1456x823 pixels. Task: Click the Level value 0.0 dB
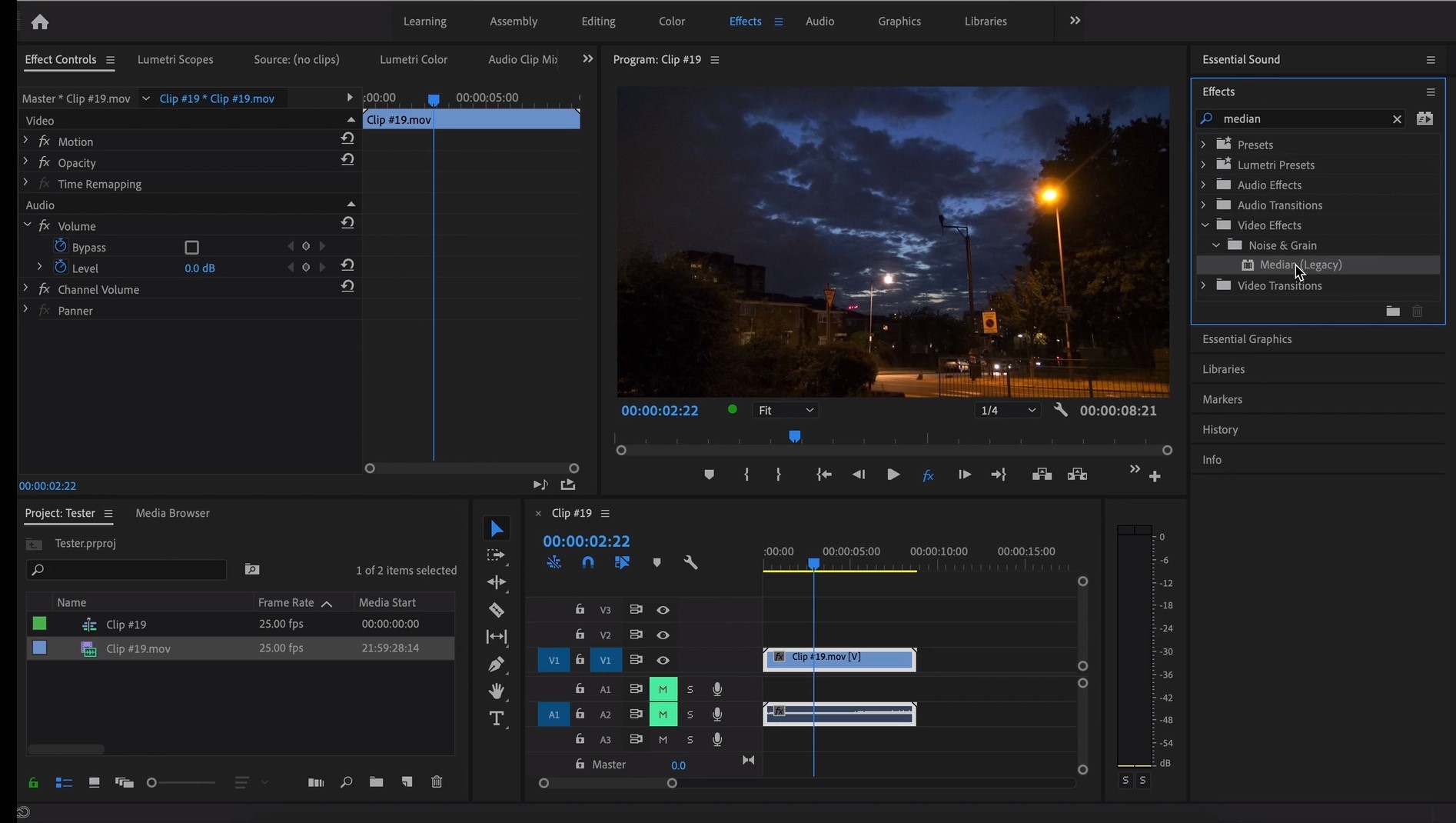[200, 268]
